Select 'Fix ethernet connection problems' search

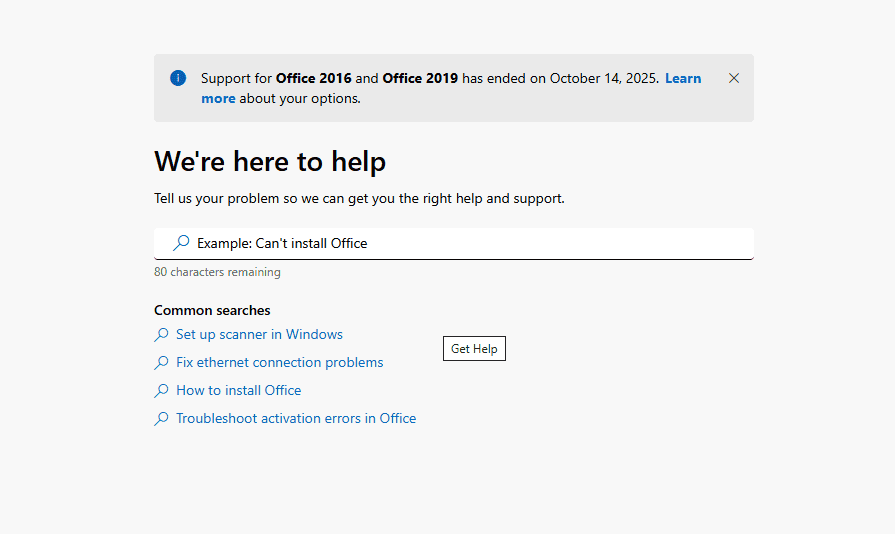[x=279, y=363]
